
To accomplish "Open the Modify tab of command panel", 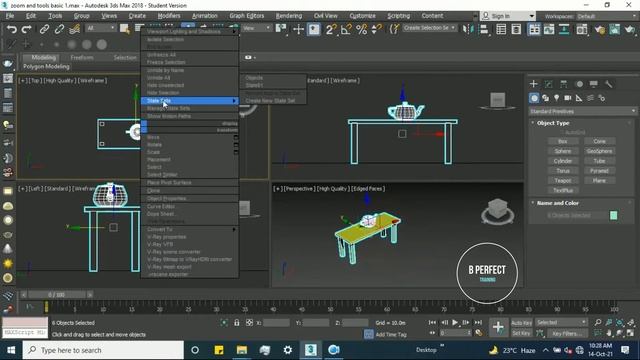I will (549, 84).
